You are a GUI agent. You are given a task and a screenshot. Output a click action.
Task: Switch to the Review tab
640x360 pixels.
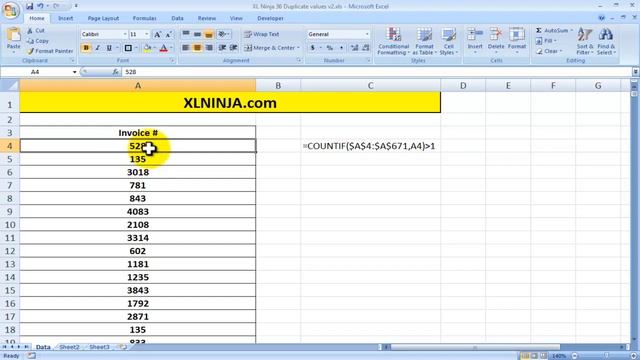[207, 18]
